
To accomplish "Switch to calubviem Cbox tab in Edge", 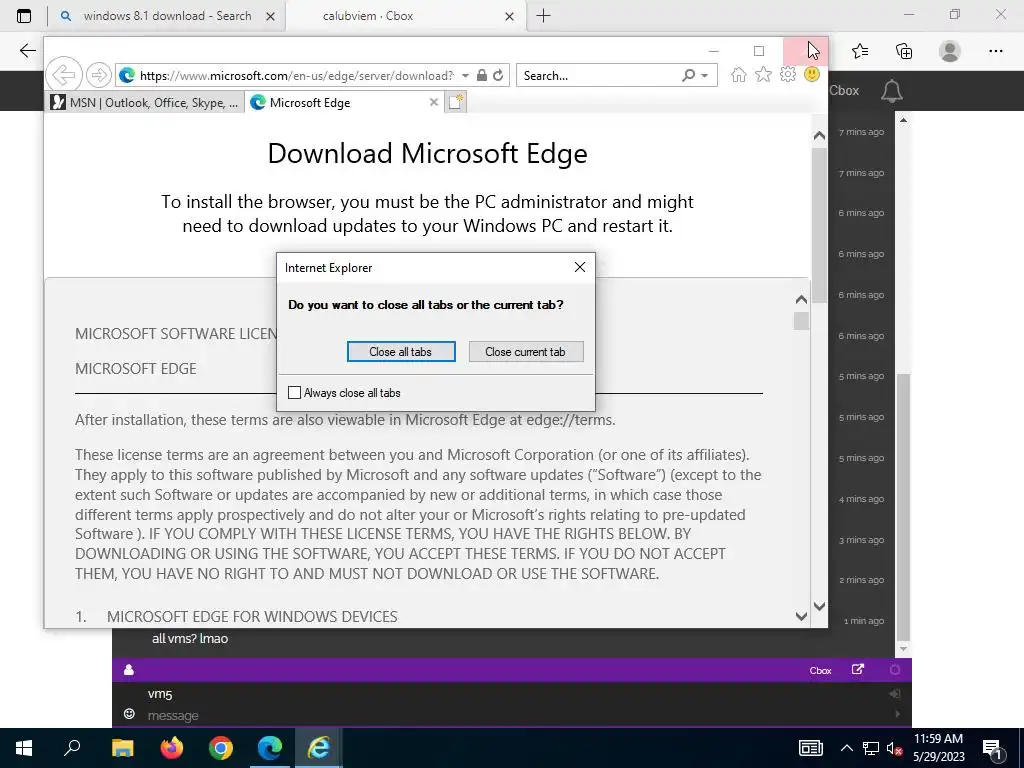I will 368,16.
